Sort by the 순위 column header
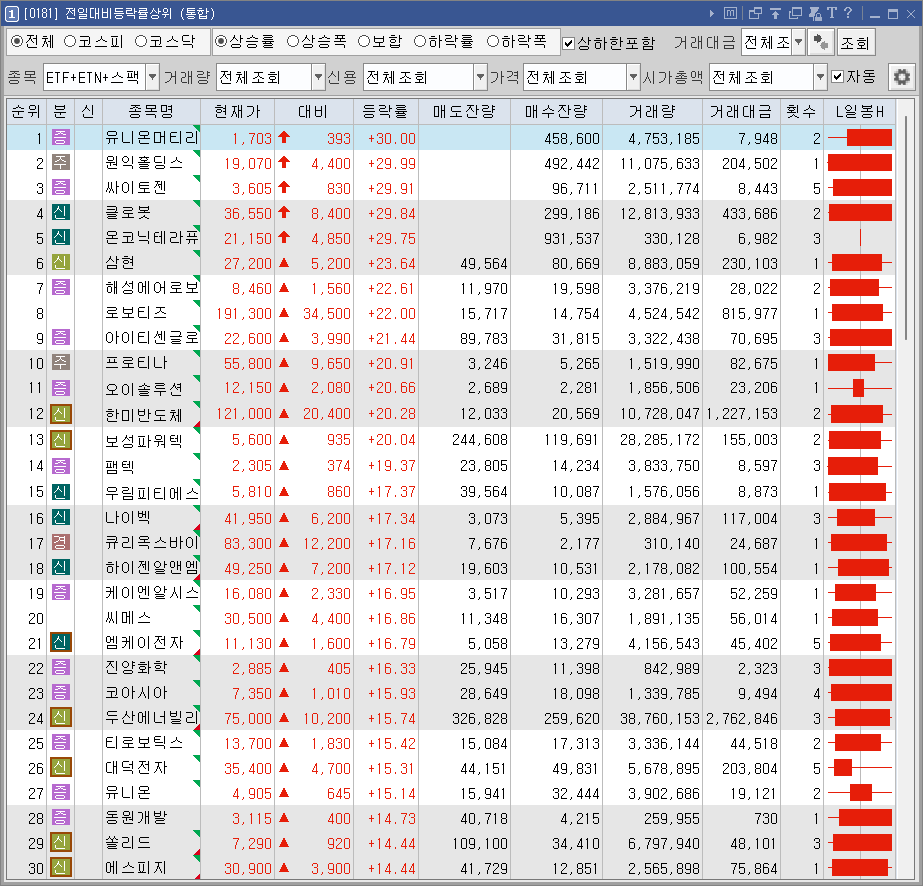 26,111
